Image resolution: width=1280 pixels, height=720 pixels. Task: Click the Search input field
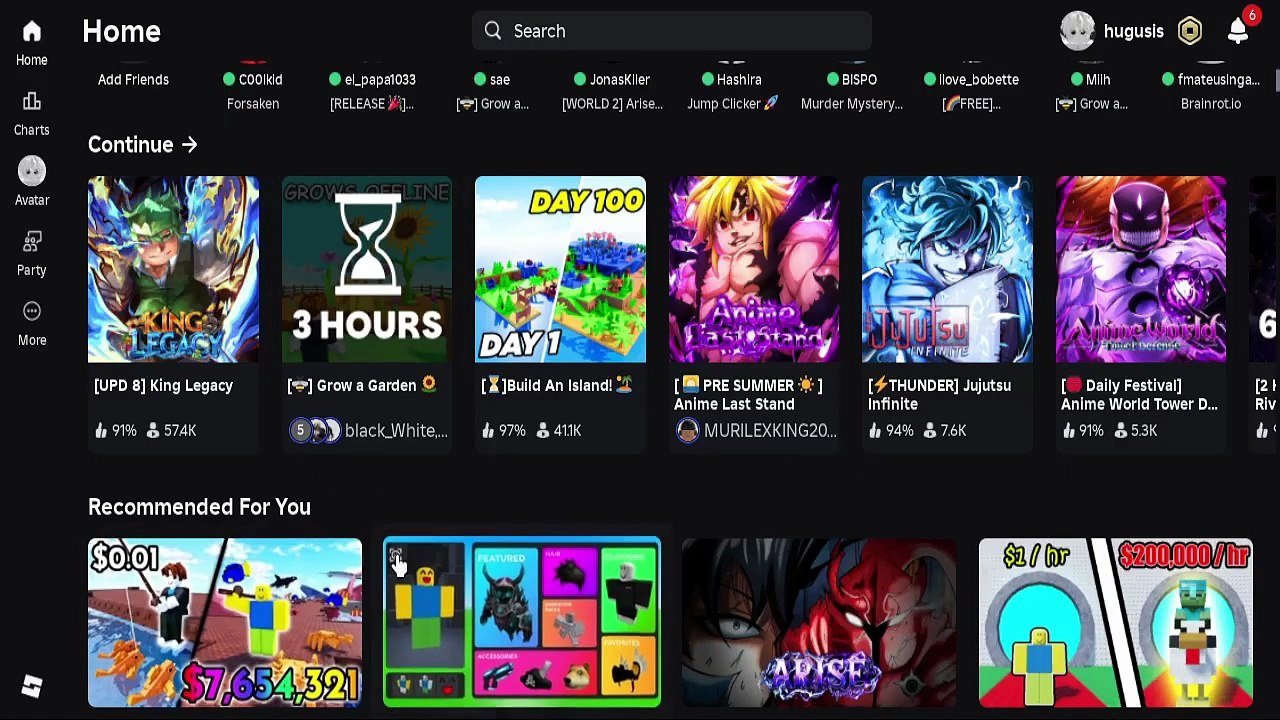[x=672, y=31]
